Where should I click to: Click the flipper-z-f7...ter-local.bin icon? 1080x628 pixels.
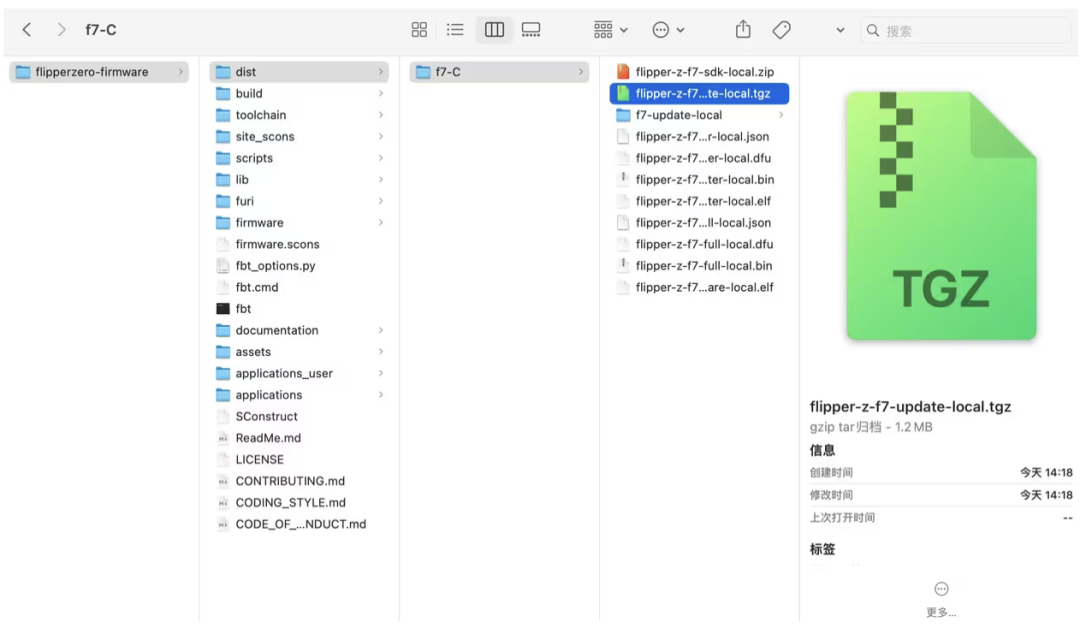click(x=623, y=180)
